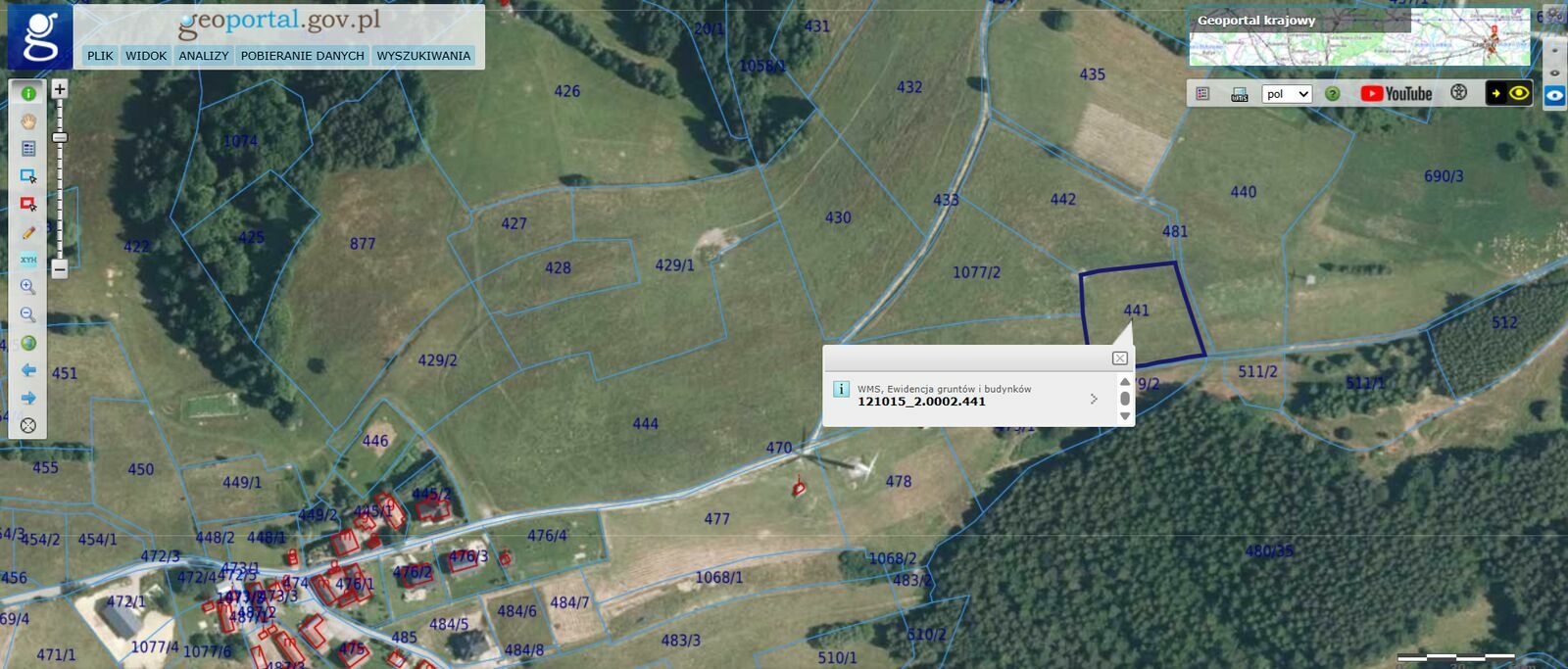The width and height of the screenshot is (1568, 669).
Task: Select the pencil drawing tool
Action: point(28,232)
